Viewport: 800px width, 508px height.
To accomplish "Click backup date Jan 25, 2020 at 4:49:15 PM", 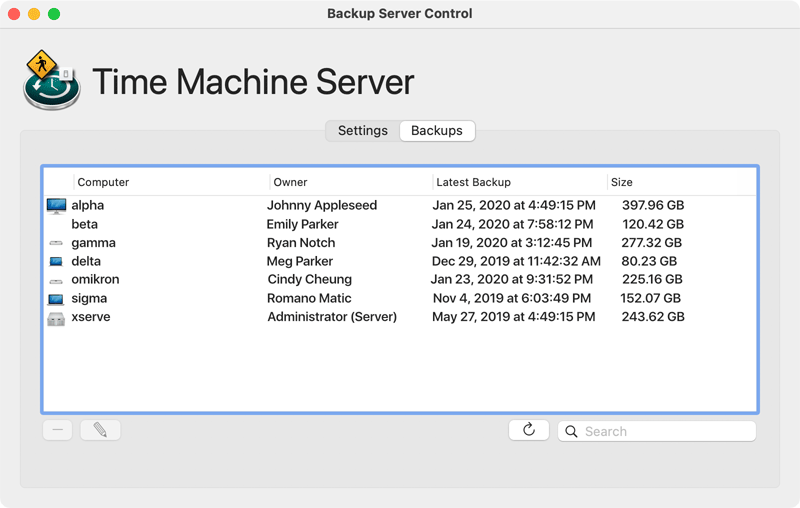I will [x=514, y=206].
